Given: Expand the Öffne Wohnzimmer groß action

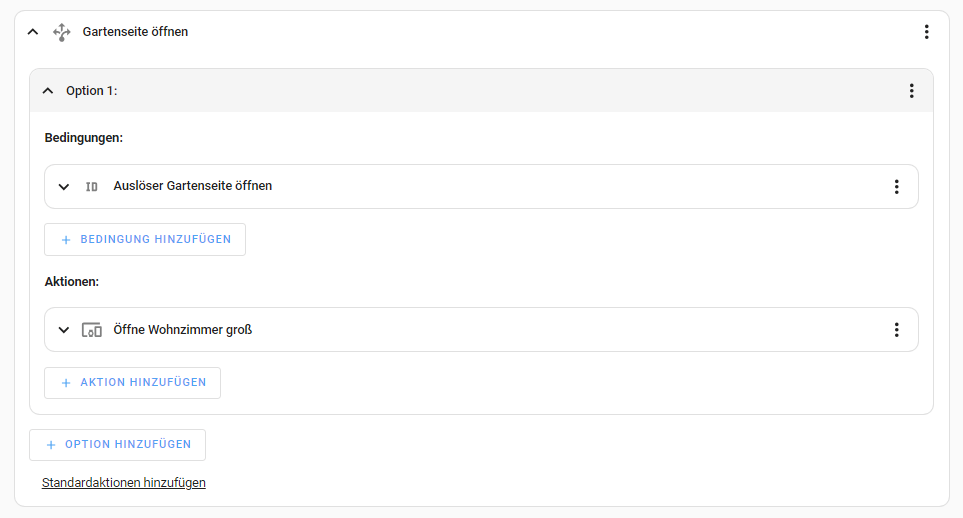Looking at the screenshot, I should point(64,330).
